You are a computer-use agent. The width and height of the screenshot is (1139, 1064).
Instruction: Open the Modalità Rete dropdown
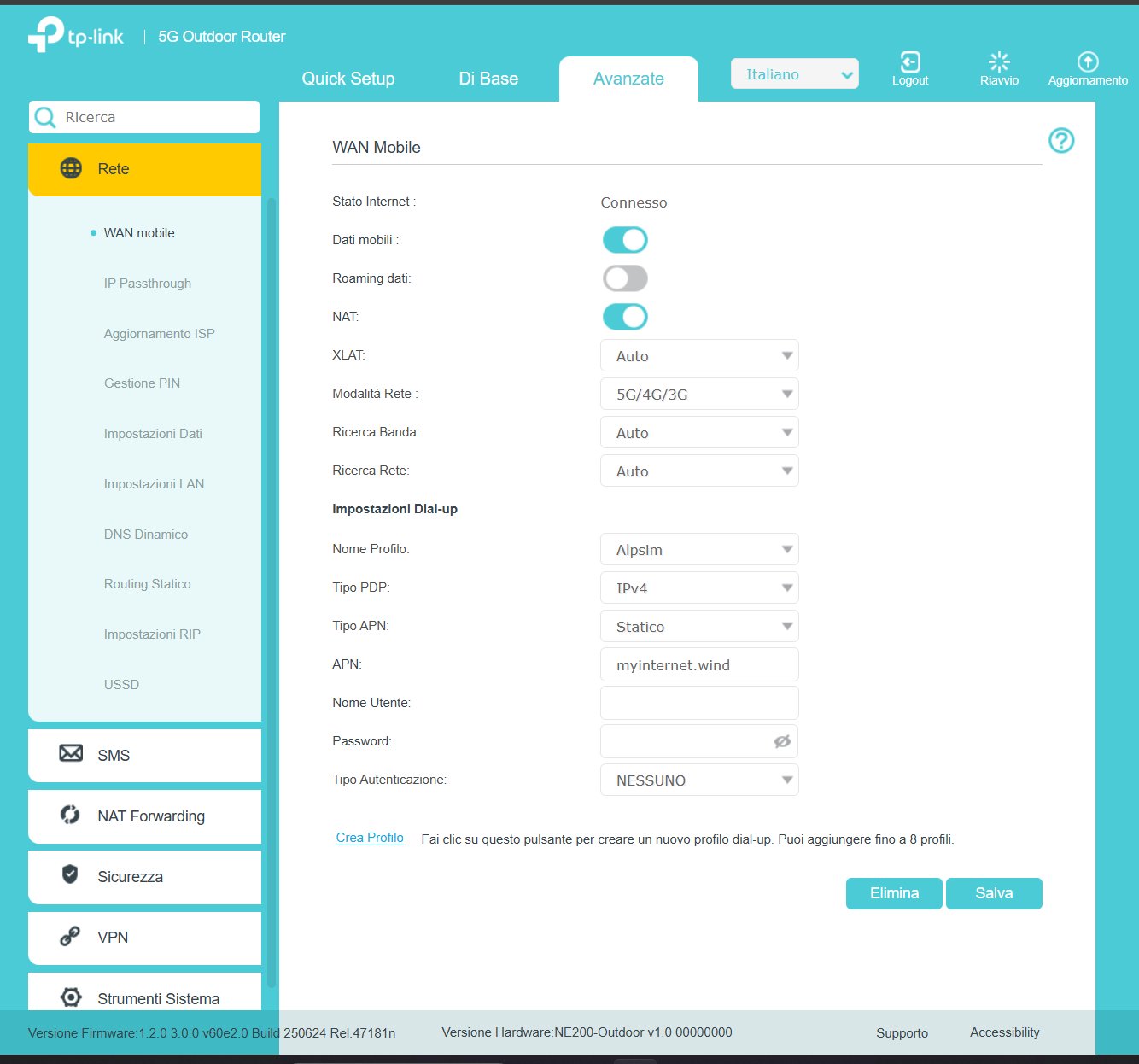(x=699, y=395)
